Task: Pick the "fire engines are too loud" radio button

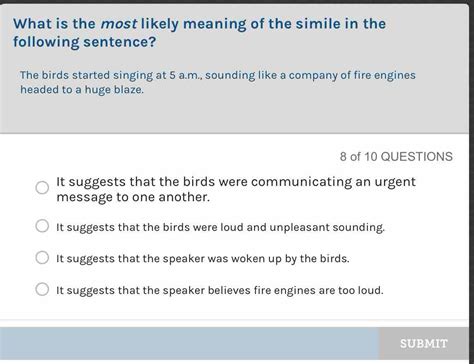Action: (x=42, y=289)
